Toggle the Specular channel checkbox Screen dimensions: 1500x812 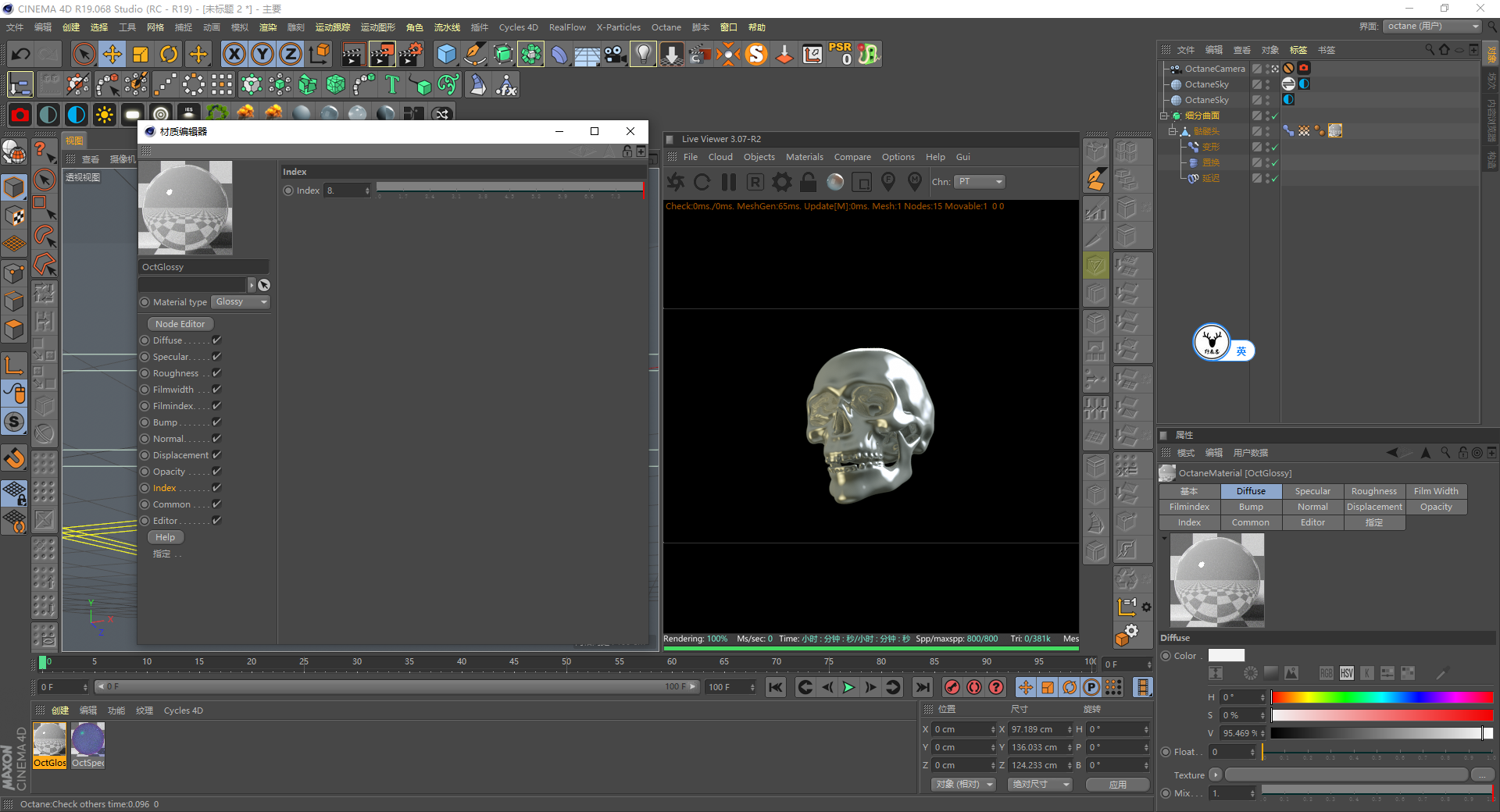click(x=216, y=357)
